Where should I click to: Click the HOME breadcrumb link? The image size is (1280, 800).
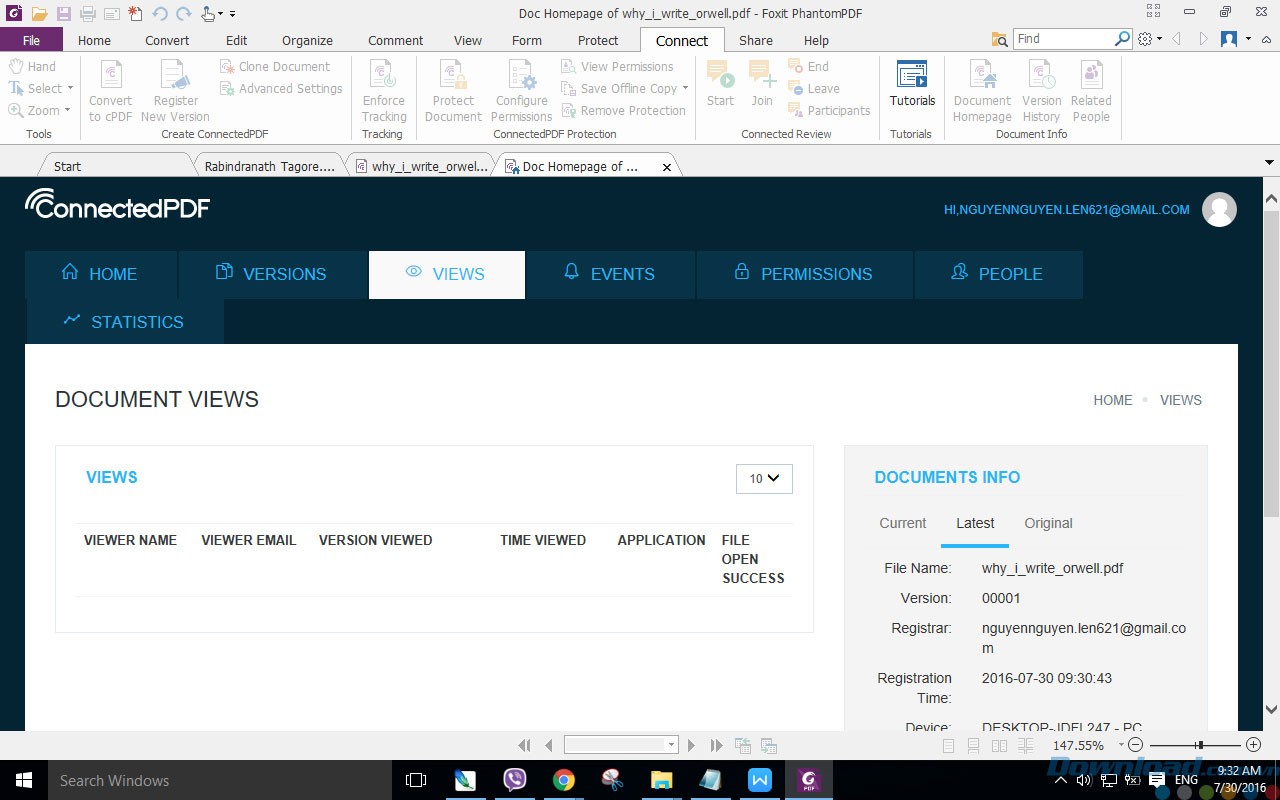pyautogui.click(x=1112, y=400)
